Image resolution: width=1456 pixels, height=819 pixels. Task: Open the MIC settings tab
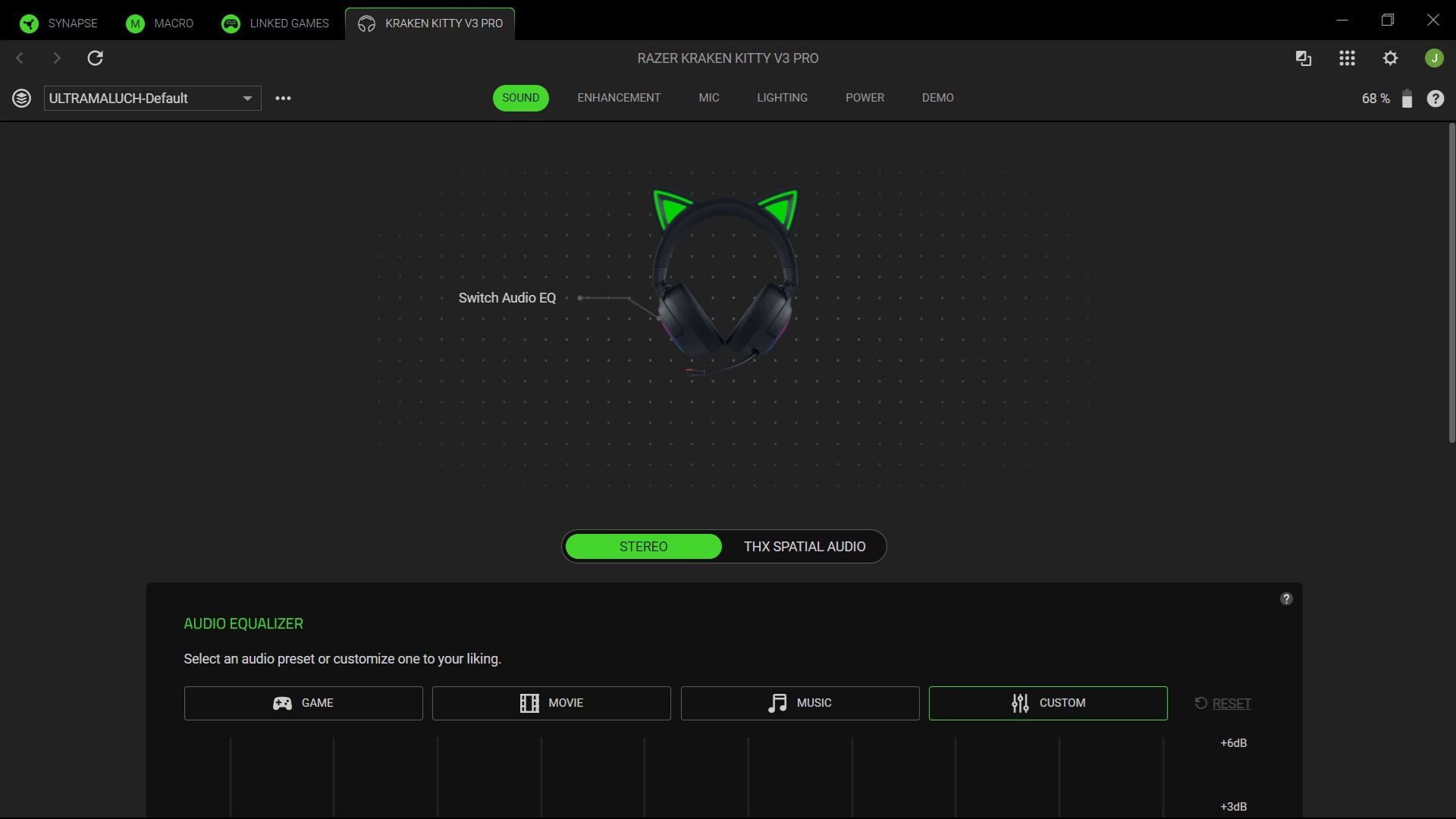709,98
